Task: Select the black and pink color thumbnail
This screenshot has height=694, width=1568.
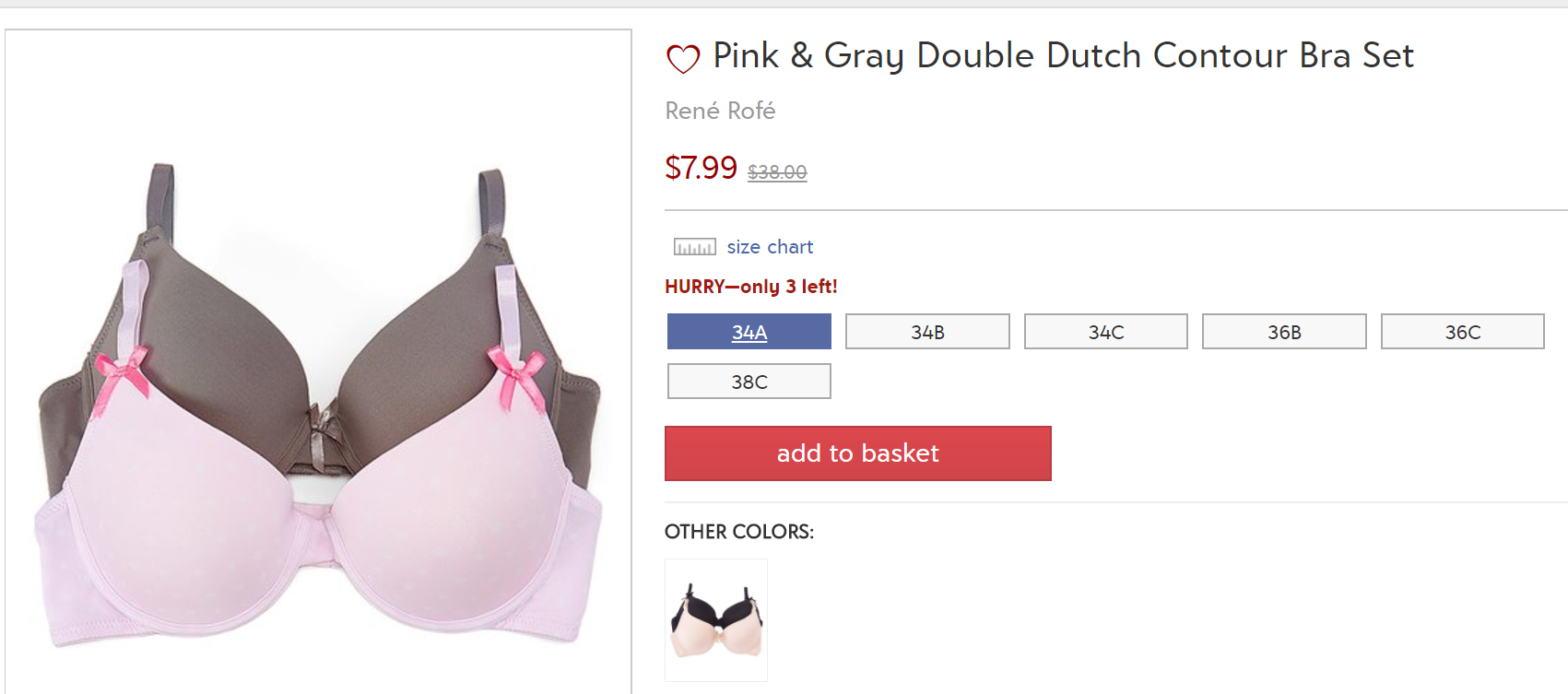Action: click(x=716, y=620)
